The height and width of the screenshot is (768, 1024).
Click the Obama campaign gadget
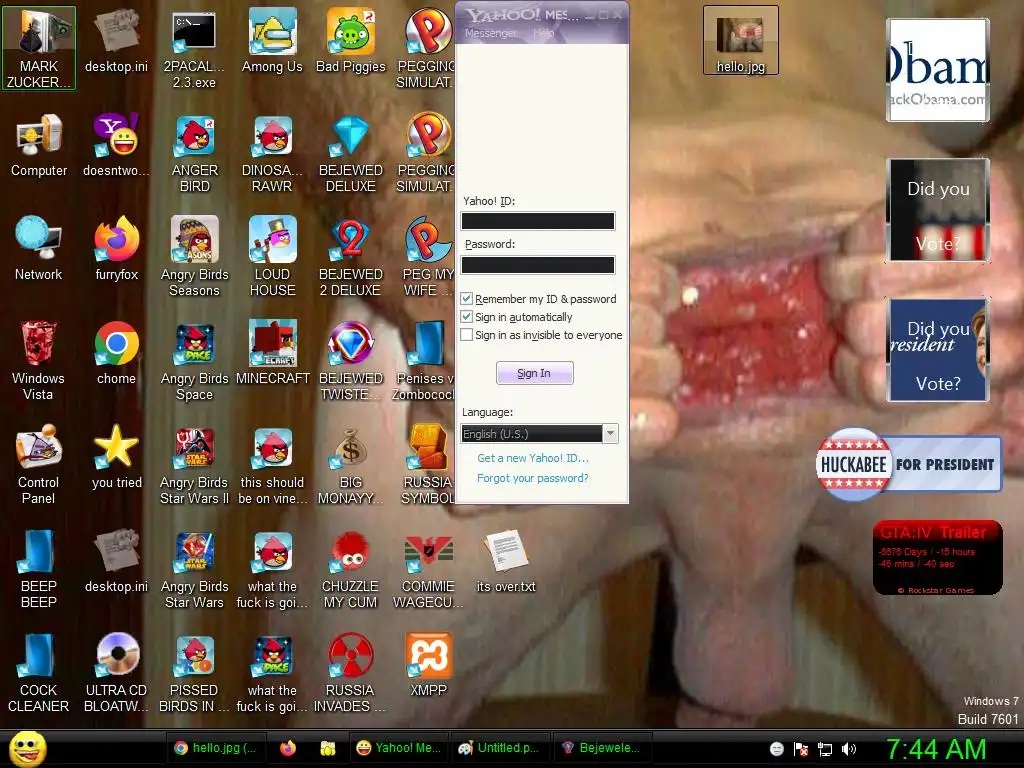click(938, 70)
